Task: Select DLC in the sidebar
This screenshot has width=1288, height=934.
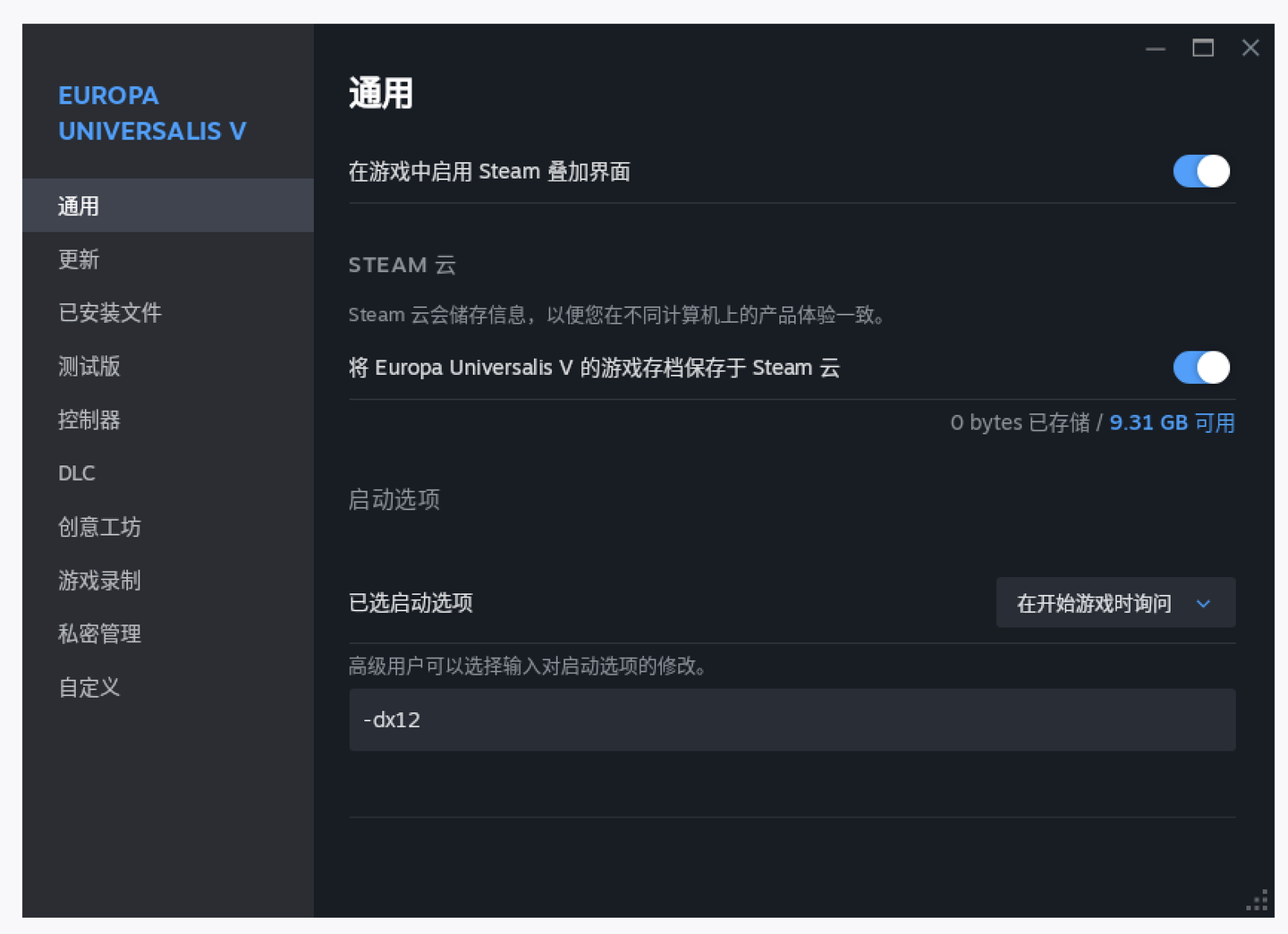Action: coord(76,473)
